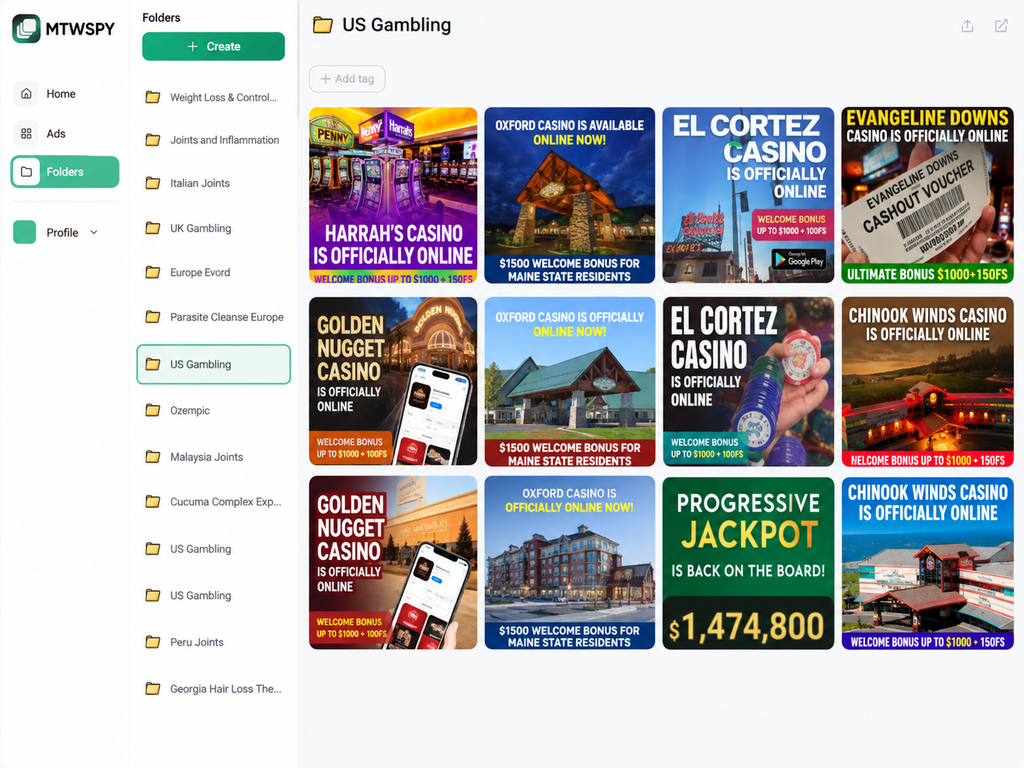Click folder icon next to UK Gambling
Screen dimensions: 1024x768
click(153, 228)
